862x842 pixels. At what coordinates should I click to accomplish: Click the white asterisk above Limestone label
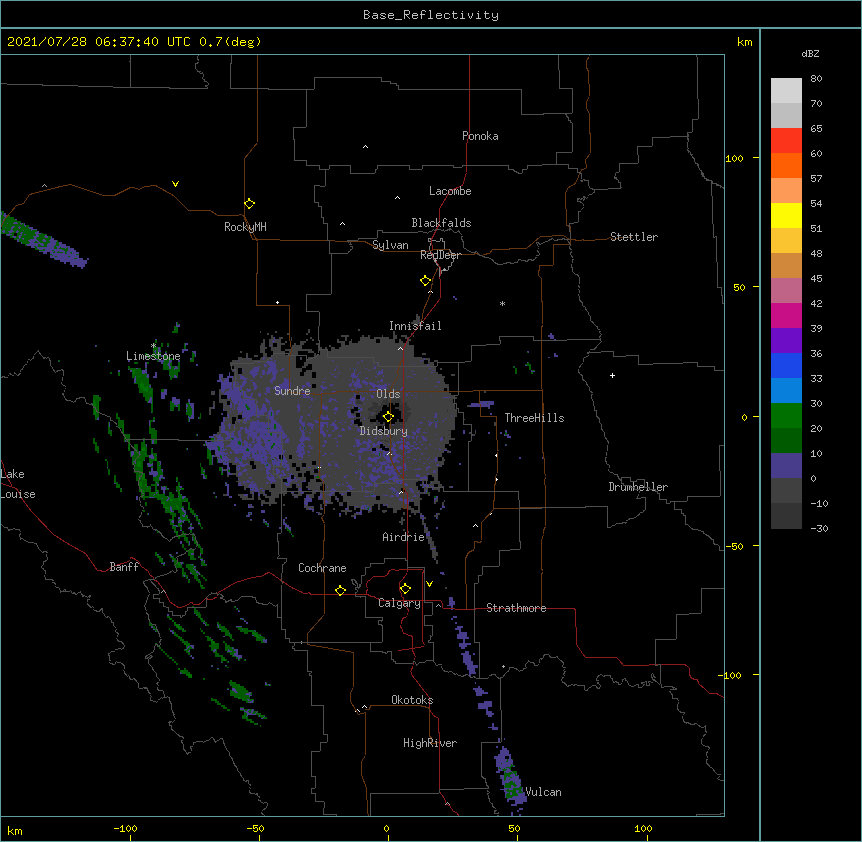point(153,346)
